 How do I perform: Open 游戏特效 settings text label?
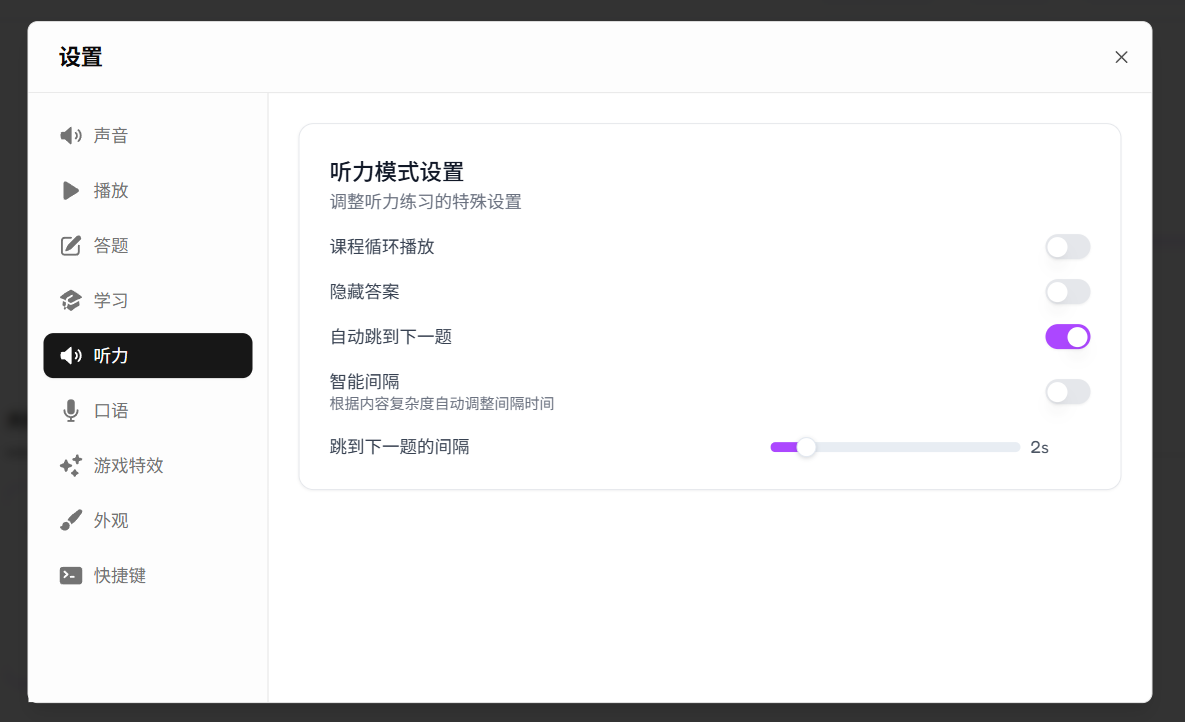128,466
